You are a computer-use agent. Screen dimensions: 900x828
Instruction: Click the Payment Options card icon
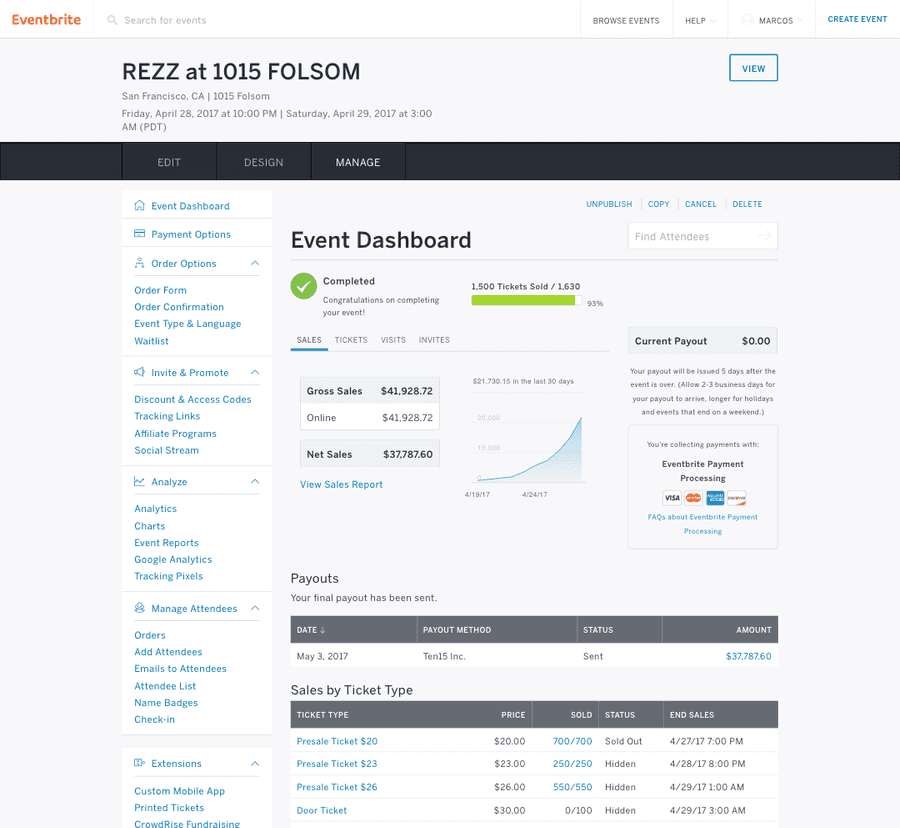pyautogui.click(x=141, y=233)
